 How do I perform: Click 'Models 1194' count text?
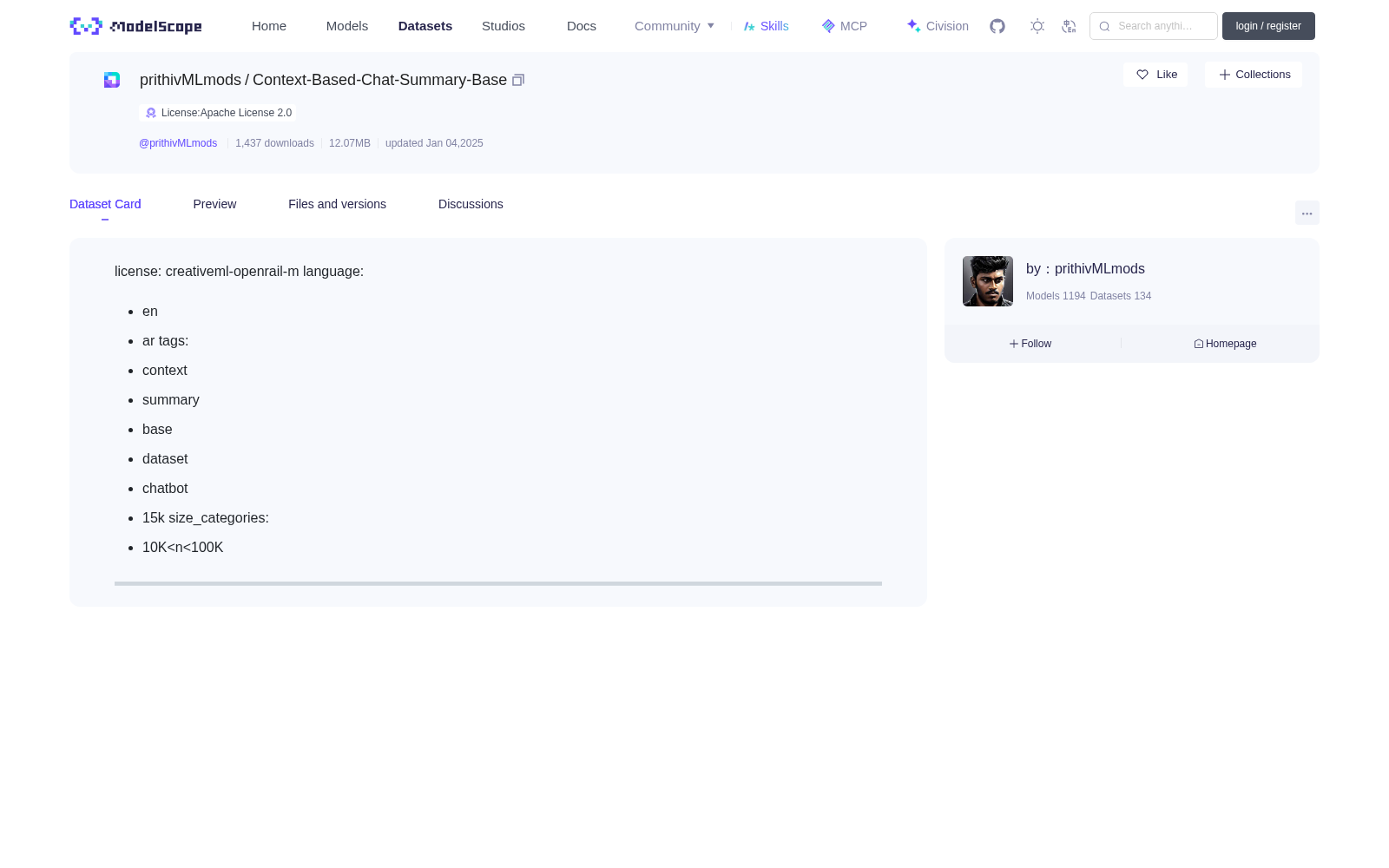tap(1056, 296)
